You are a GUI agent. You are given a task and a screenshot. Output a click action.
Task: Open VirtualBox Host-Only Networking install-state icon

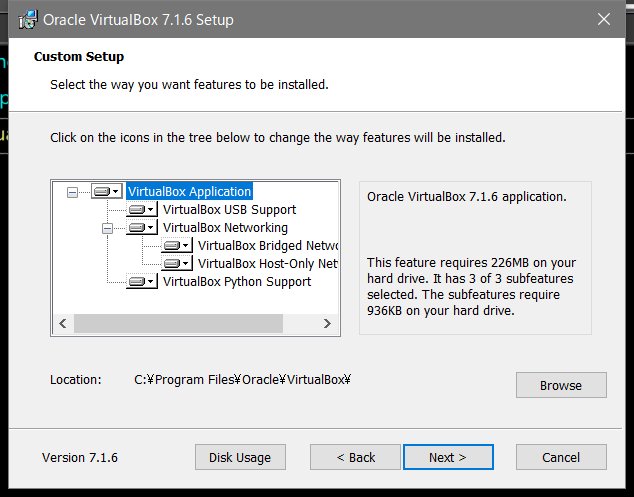(x=177, y=263)
